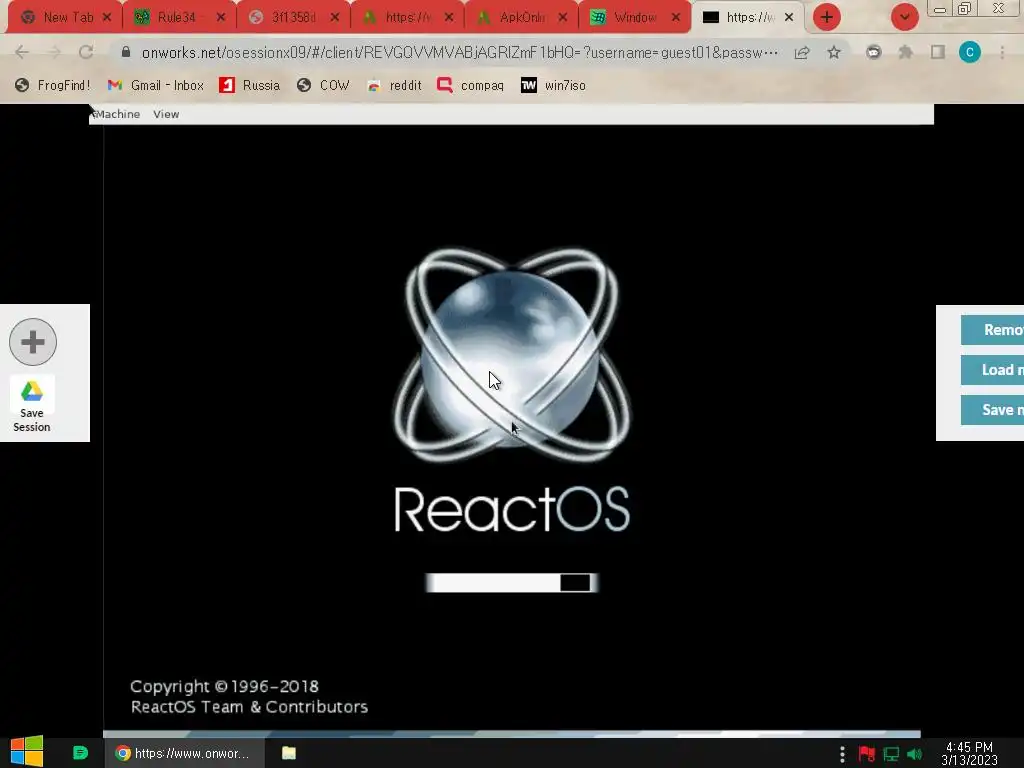Open the reddit bookmark
Image resolution: width=1024 pixels, height=768 pixels.
pyautogui.click(x=394, y=85)
